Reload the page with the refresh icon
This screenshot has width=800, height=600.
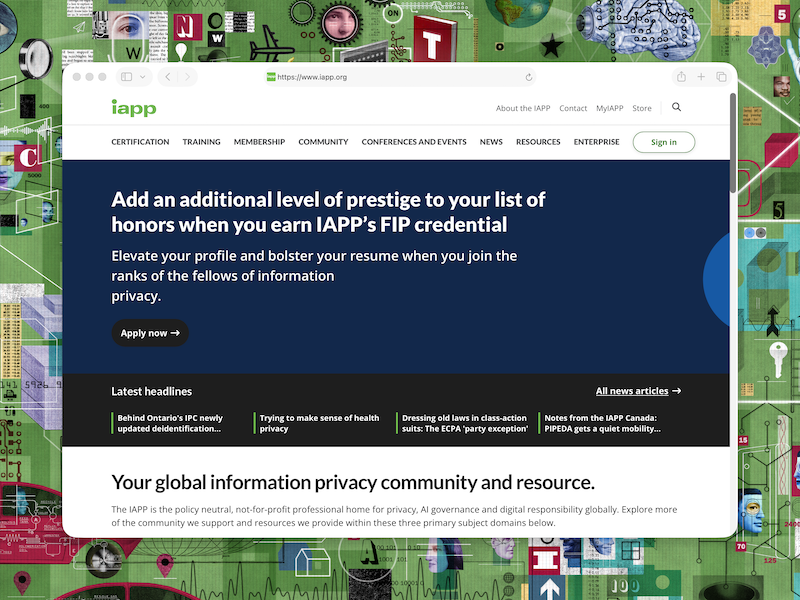[529, 77]
